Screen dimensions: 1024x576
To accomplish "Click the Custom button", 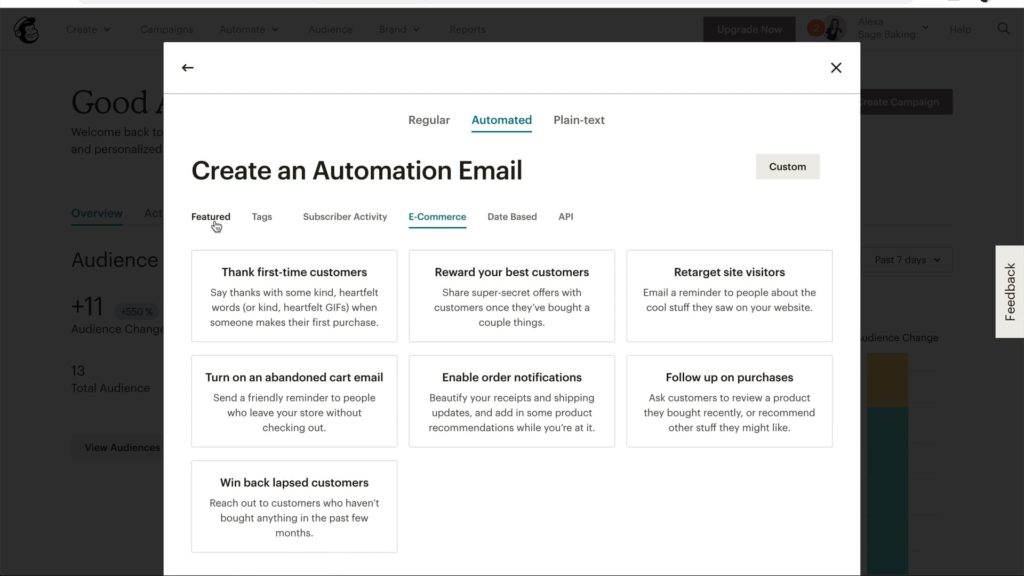I will click(x=787, y=167).
